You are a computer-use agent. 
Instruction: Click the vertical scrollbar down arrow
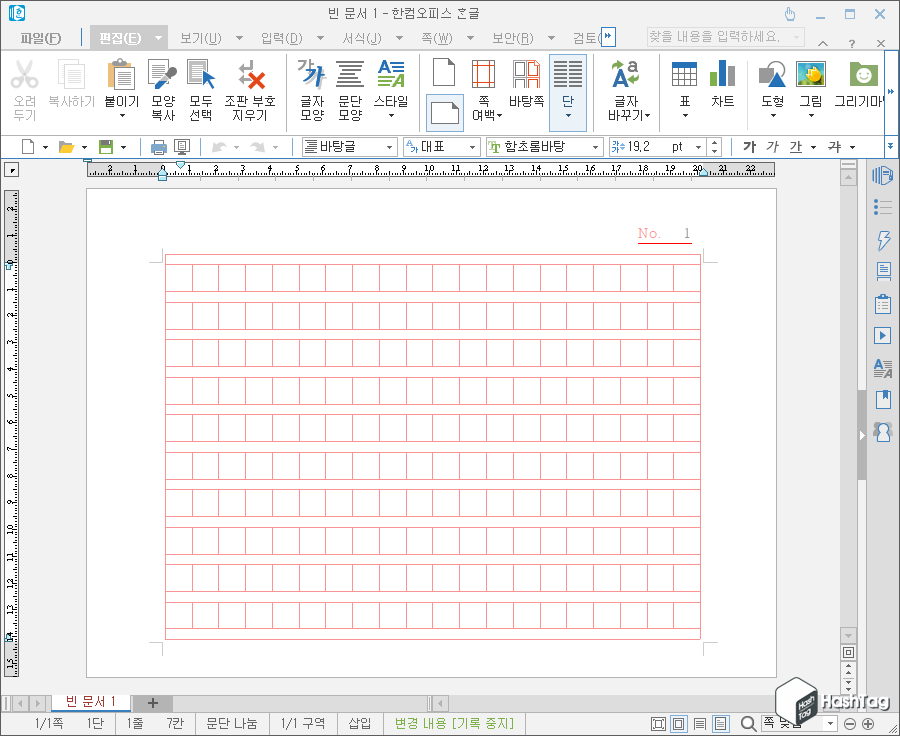click(848, 636)
